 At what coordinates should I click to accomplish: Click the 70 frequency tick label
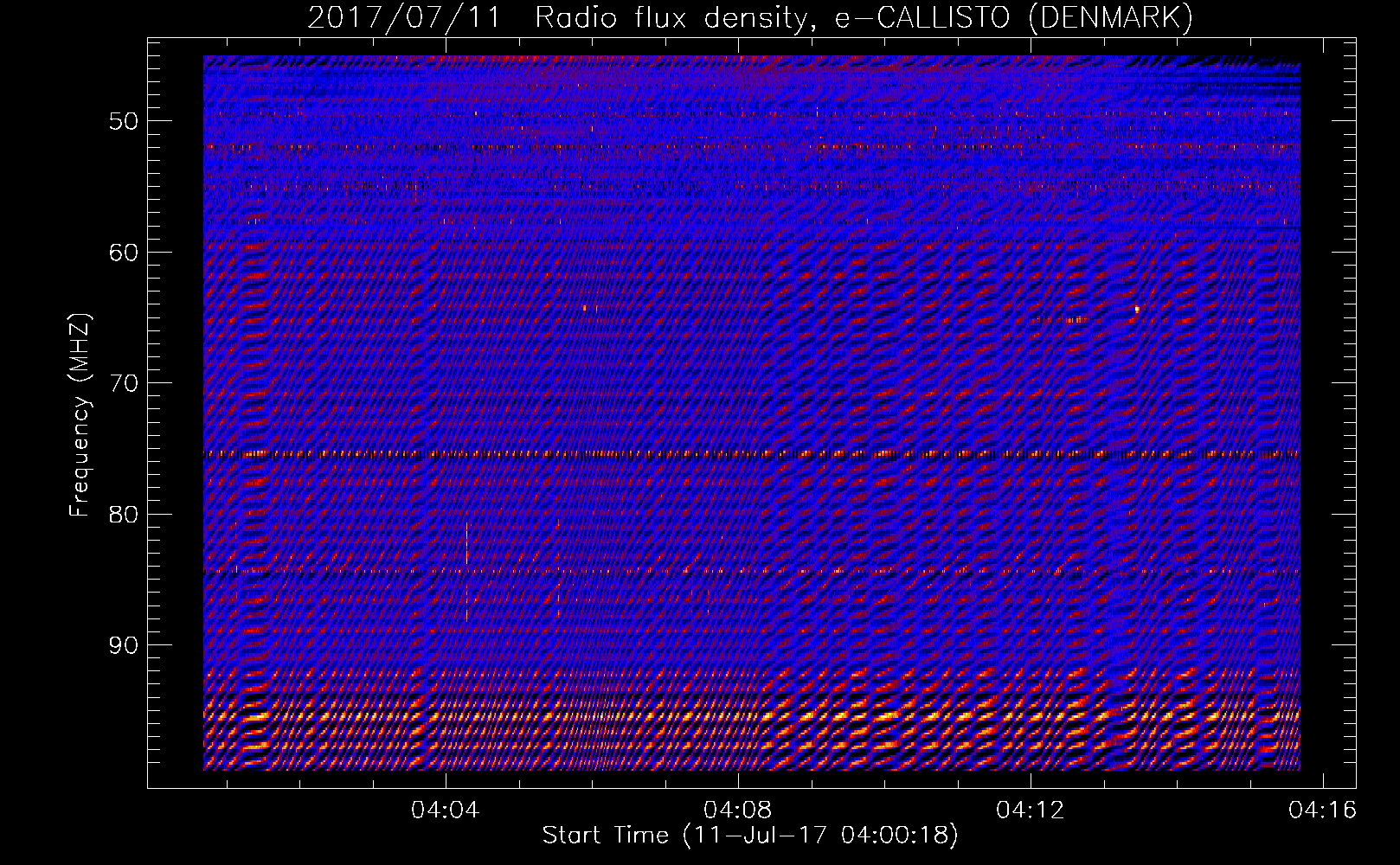(x=124, y=383)
